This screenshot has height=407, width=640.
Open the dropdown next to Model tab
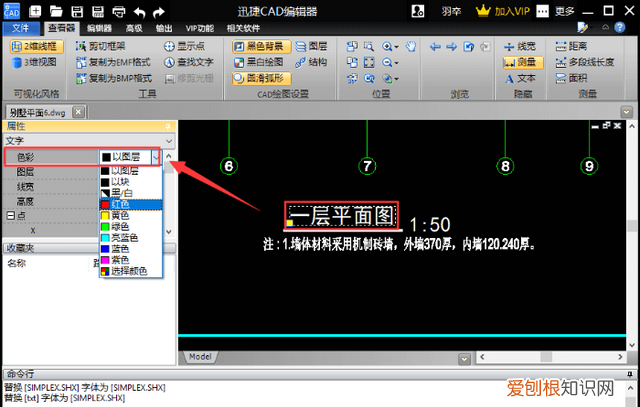pos(464,359)
